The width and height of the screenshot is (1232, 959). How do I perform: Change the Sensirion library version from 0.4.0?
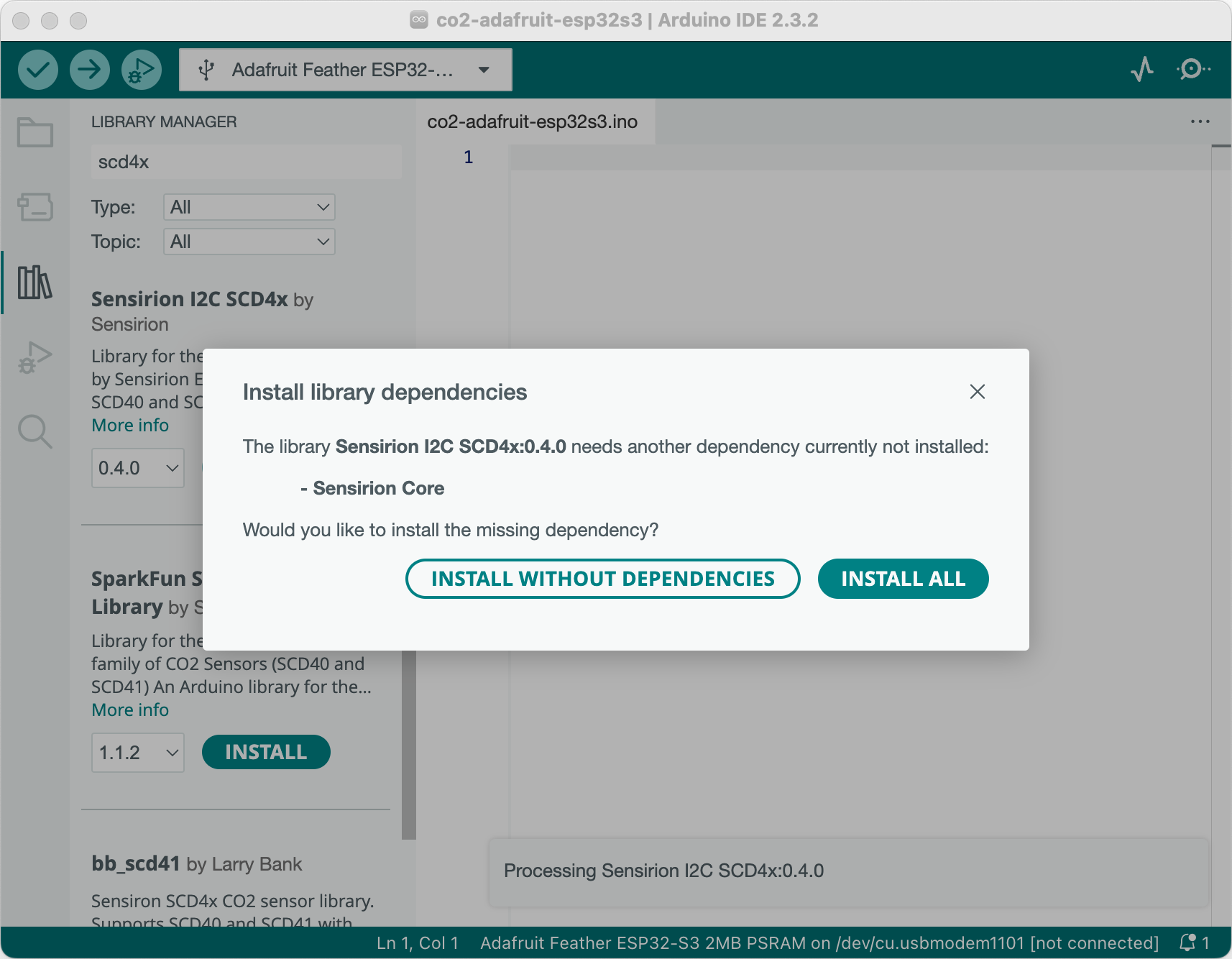coord(137,468)
